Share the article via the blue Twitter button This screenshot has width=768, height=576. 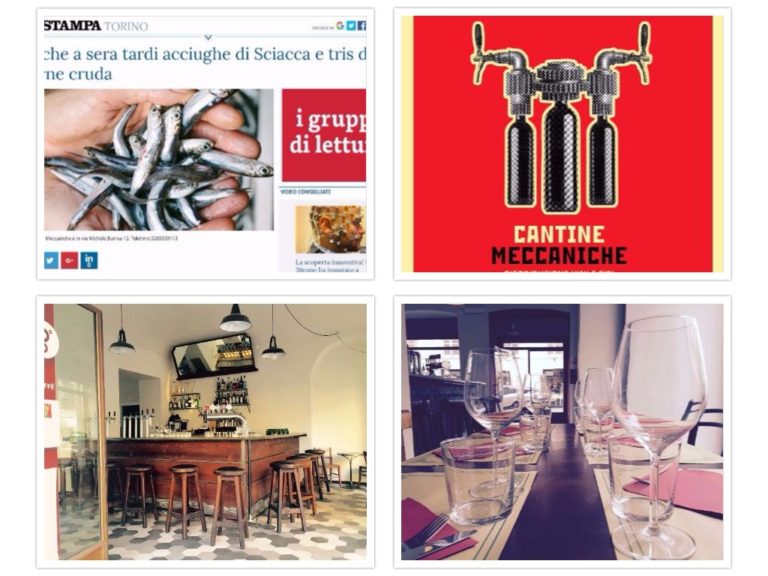tap(51, 261)
